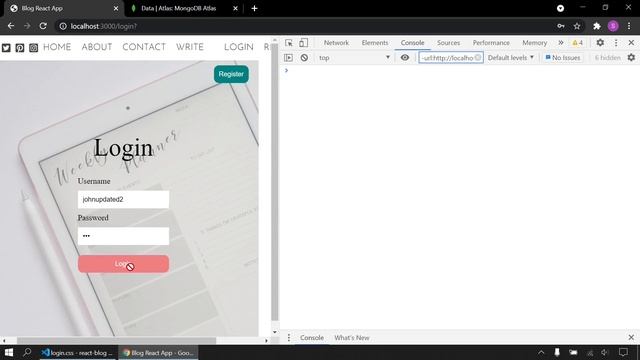Toggle live expression eye icon
Screen dimensions: 640x360
tap(404, 58)
